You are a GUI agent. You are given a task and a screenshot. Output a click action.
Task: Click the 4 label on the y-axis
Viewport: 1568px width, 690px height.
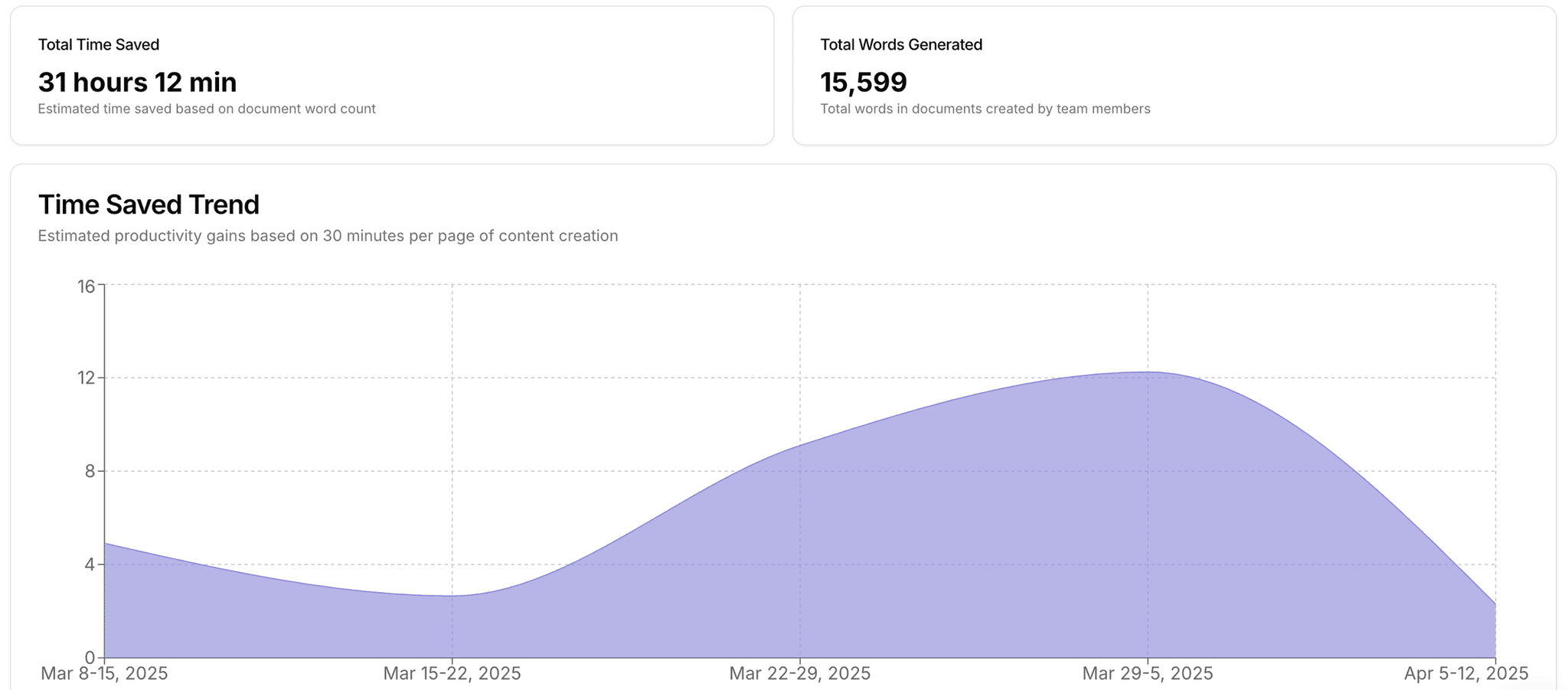90,564
